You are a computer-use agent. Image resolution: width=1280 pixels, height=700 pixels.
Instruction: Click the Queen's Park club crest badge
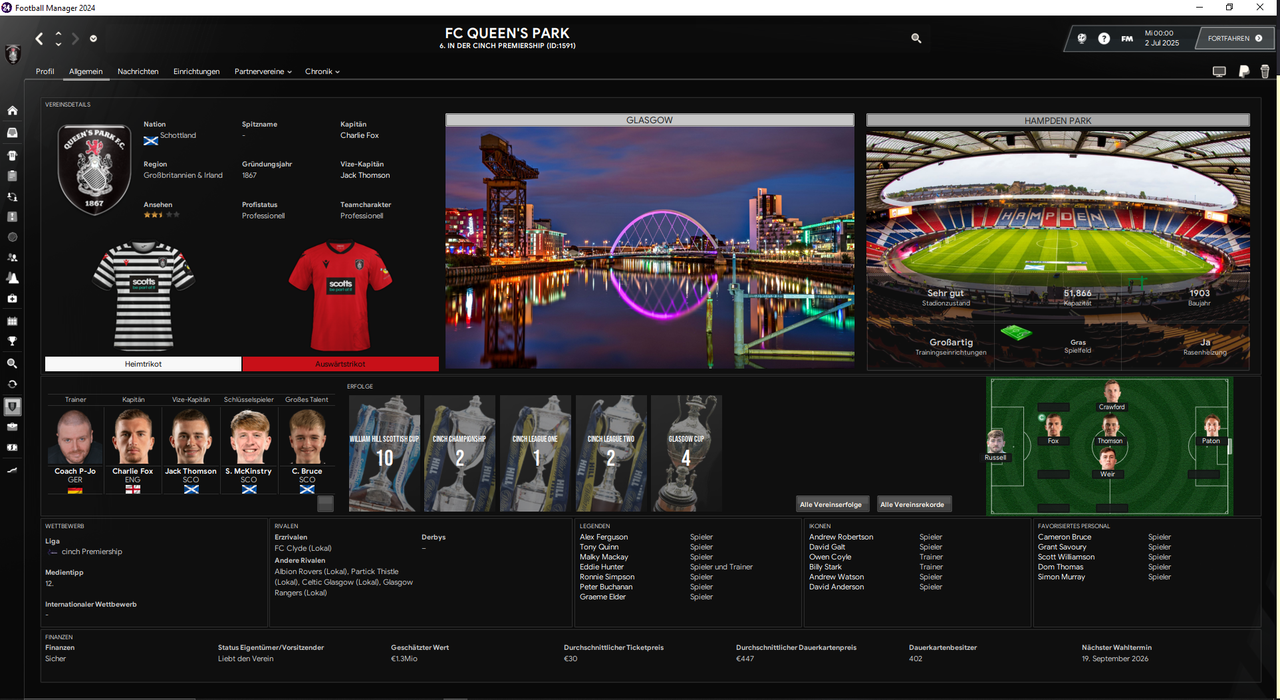pos(94,169)
